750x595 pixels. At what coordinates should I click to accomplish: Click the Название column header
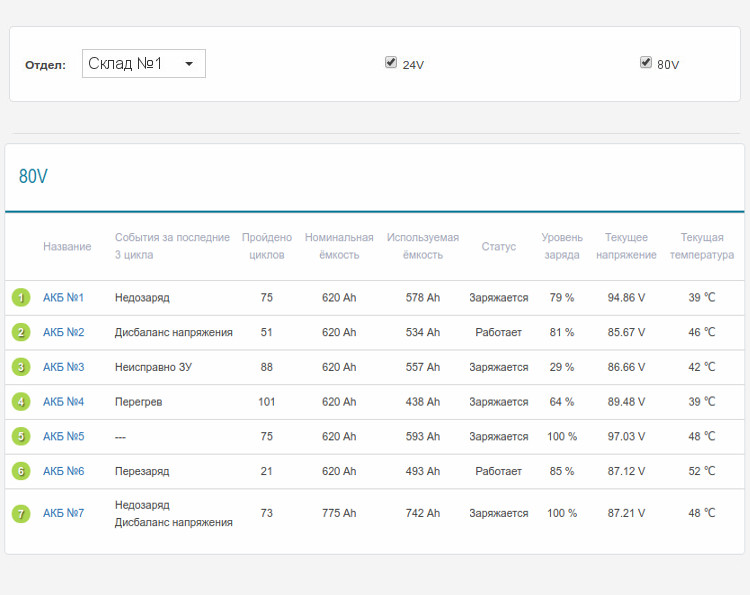[67, 246]
